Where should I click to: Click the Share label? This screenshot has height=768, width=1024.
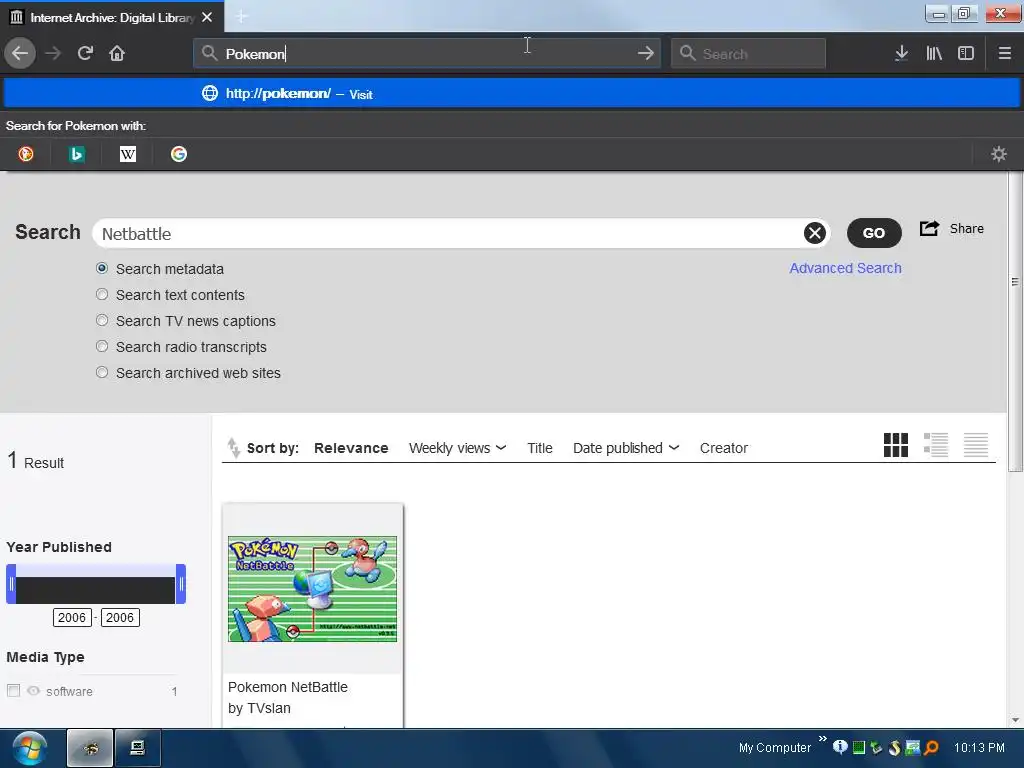click(x=967, y=229)
